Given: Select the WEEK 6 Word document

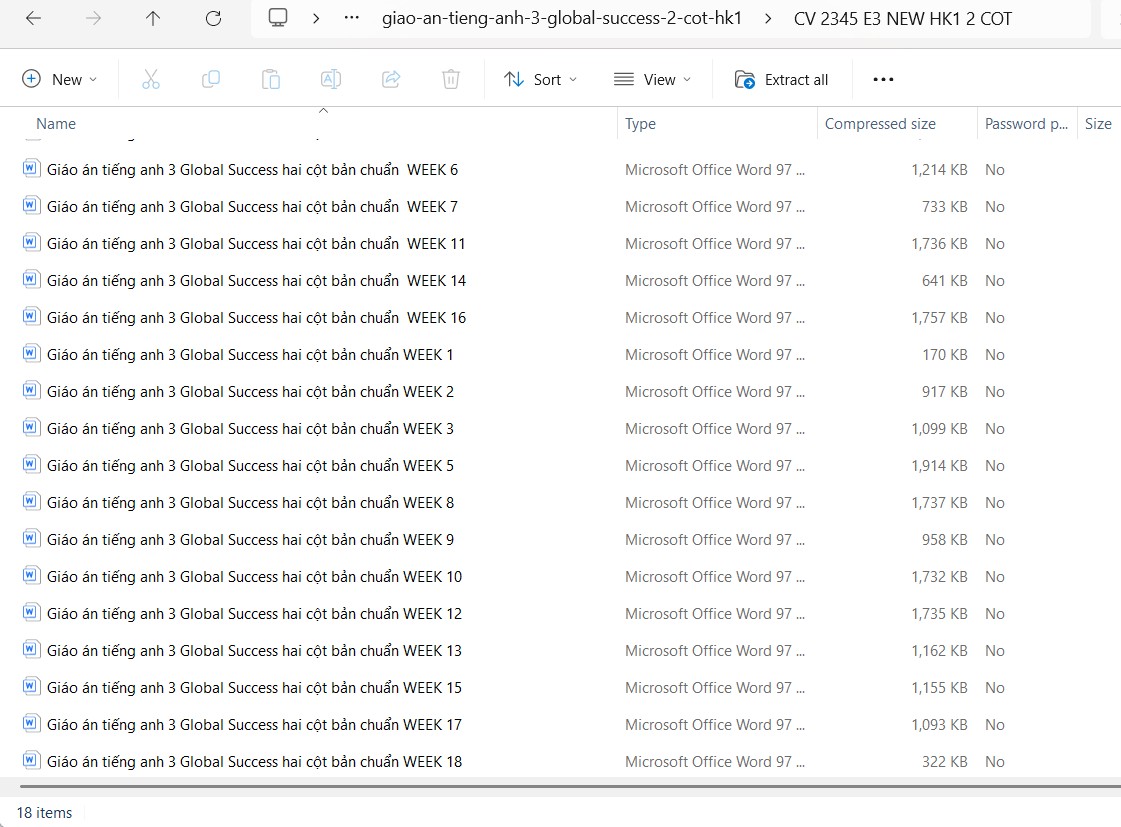Looking at the screenshot, I should coord(252,170).
